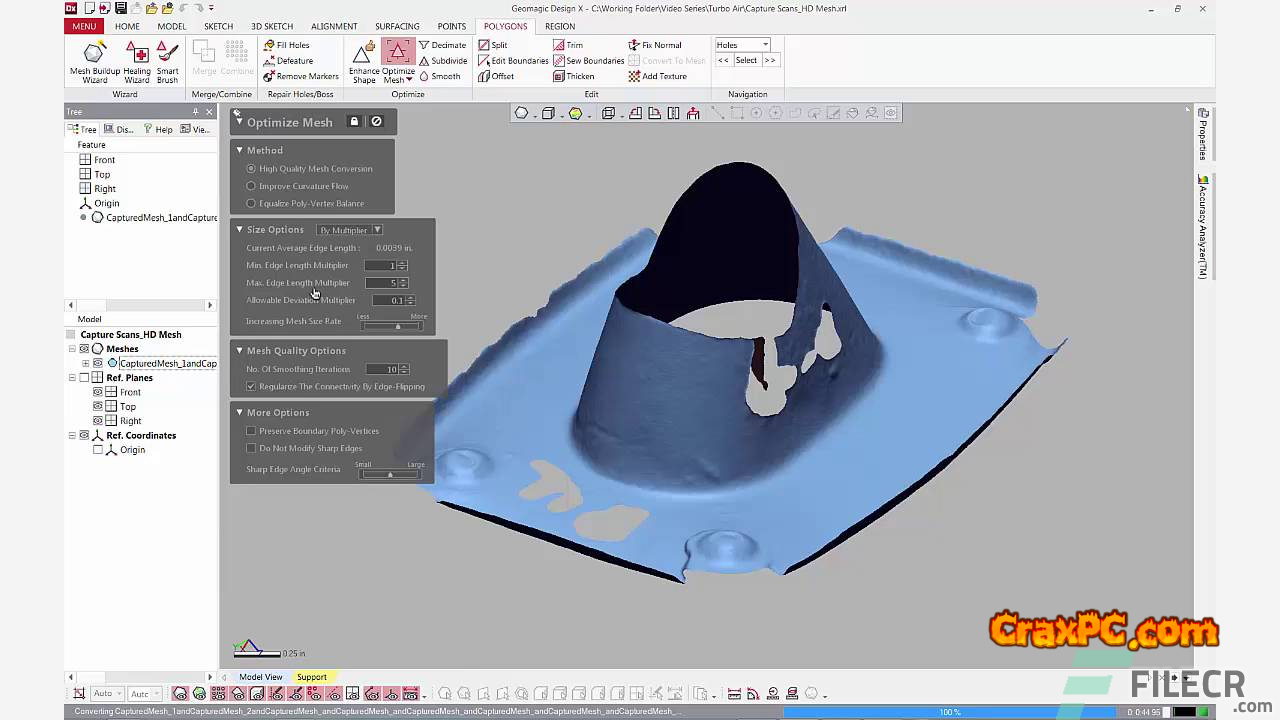Click the Fill Holes tool

click(x=286, y=45)
